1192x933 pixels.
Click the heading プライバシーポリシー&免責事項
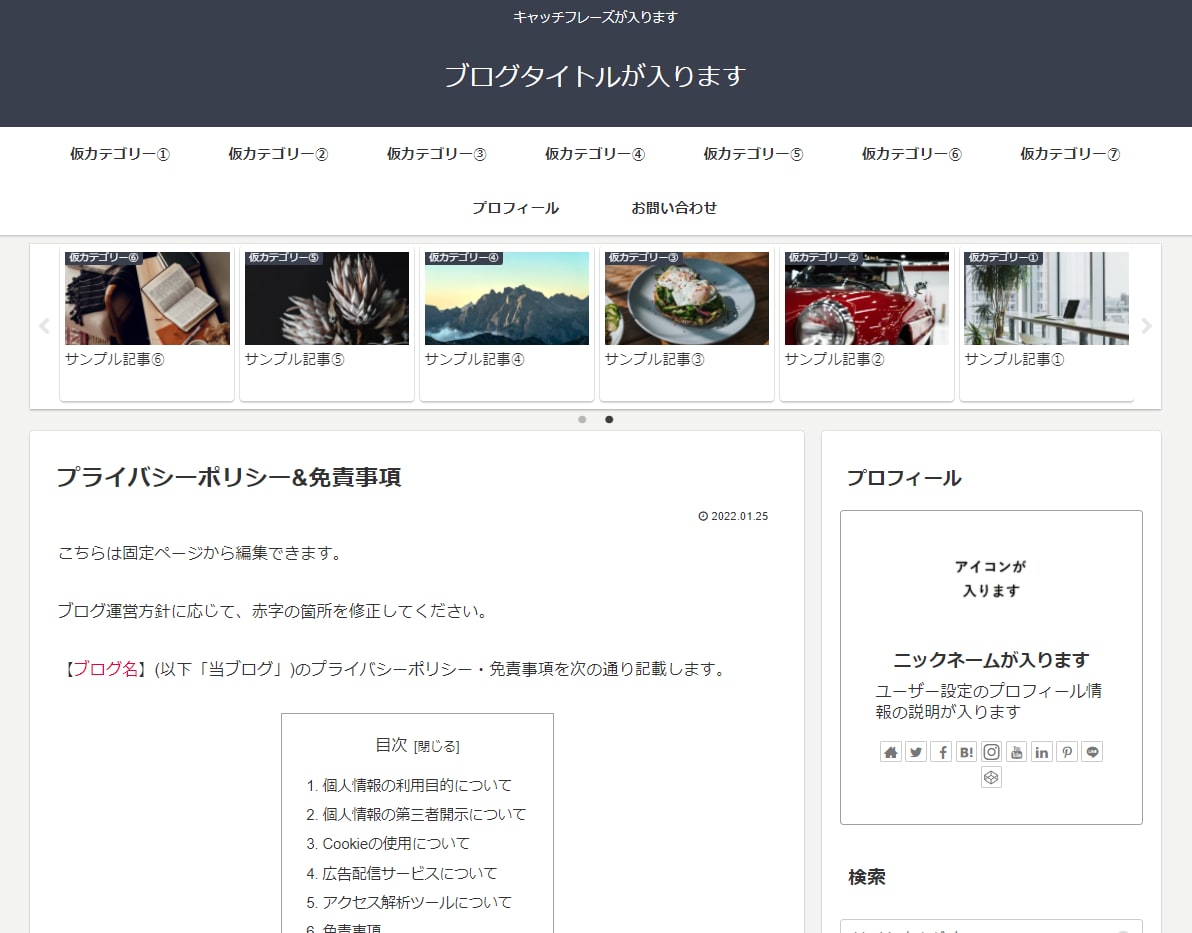(229, 477)
